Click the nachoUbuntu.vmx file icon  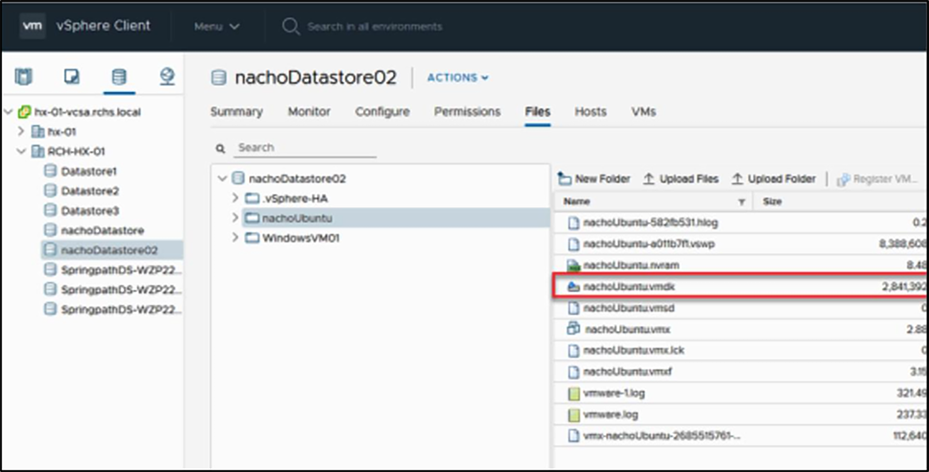pos(573,329)
